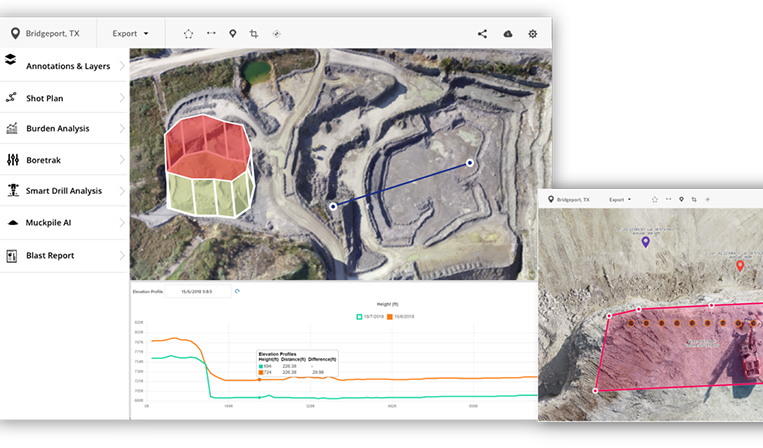
Task: Click the red map pin in the second window
Action: (740, 266)
